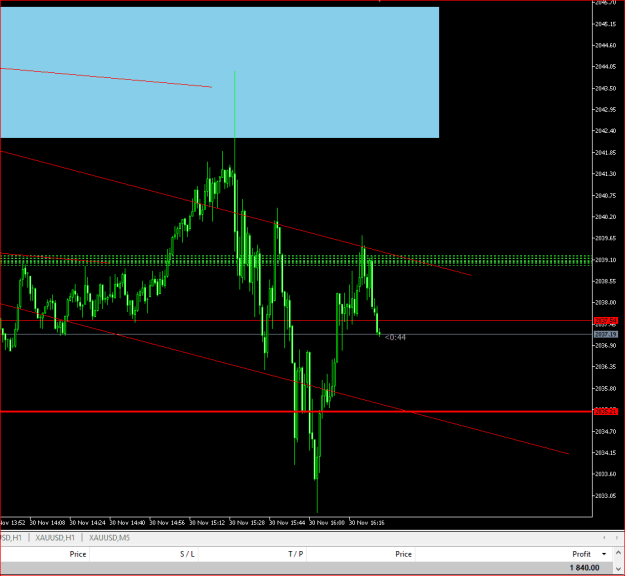This screenshot has width=625, height=576.
Task: Select the 1 840.00 profit value
Action: [x=584, y=568]
